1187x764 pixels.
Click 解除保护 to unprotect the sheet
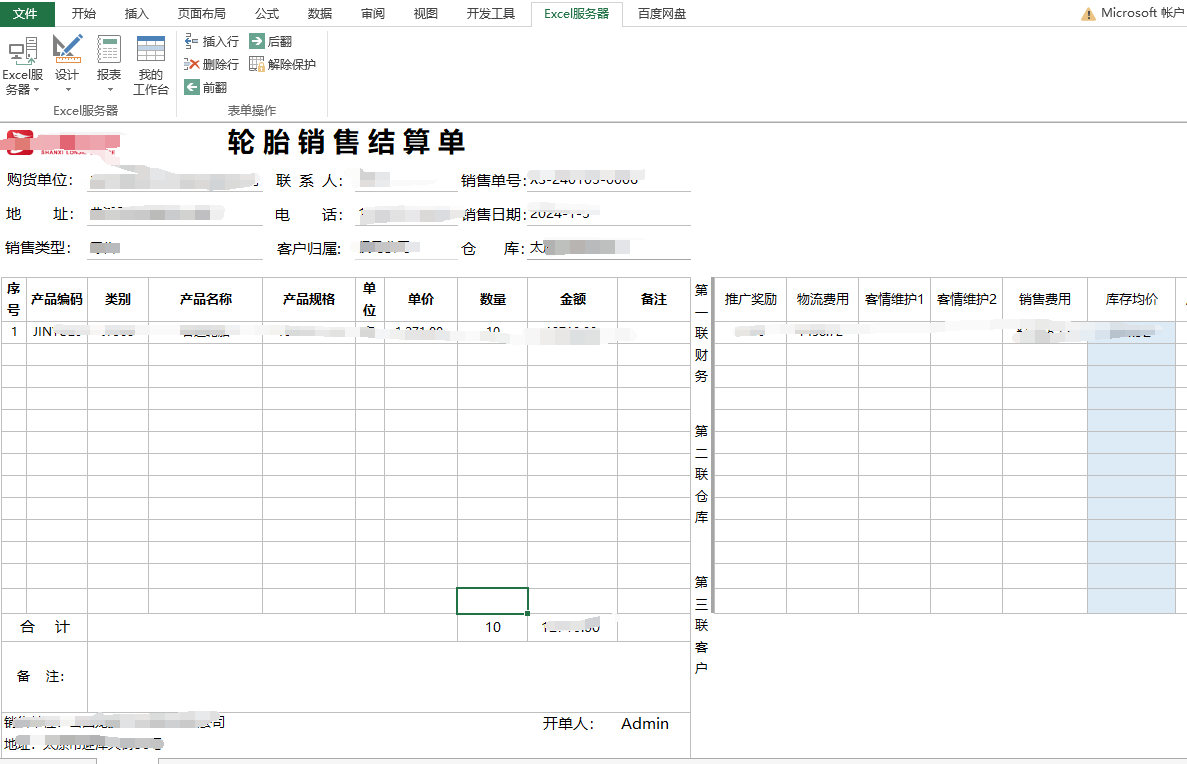282,64
